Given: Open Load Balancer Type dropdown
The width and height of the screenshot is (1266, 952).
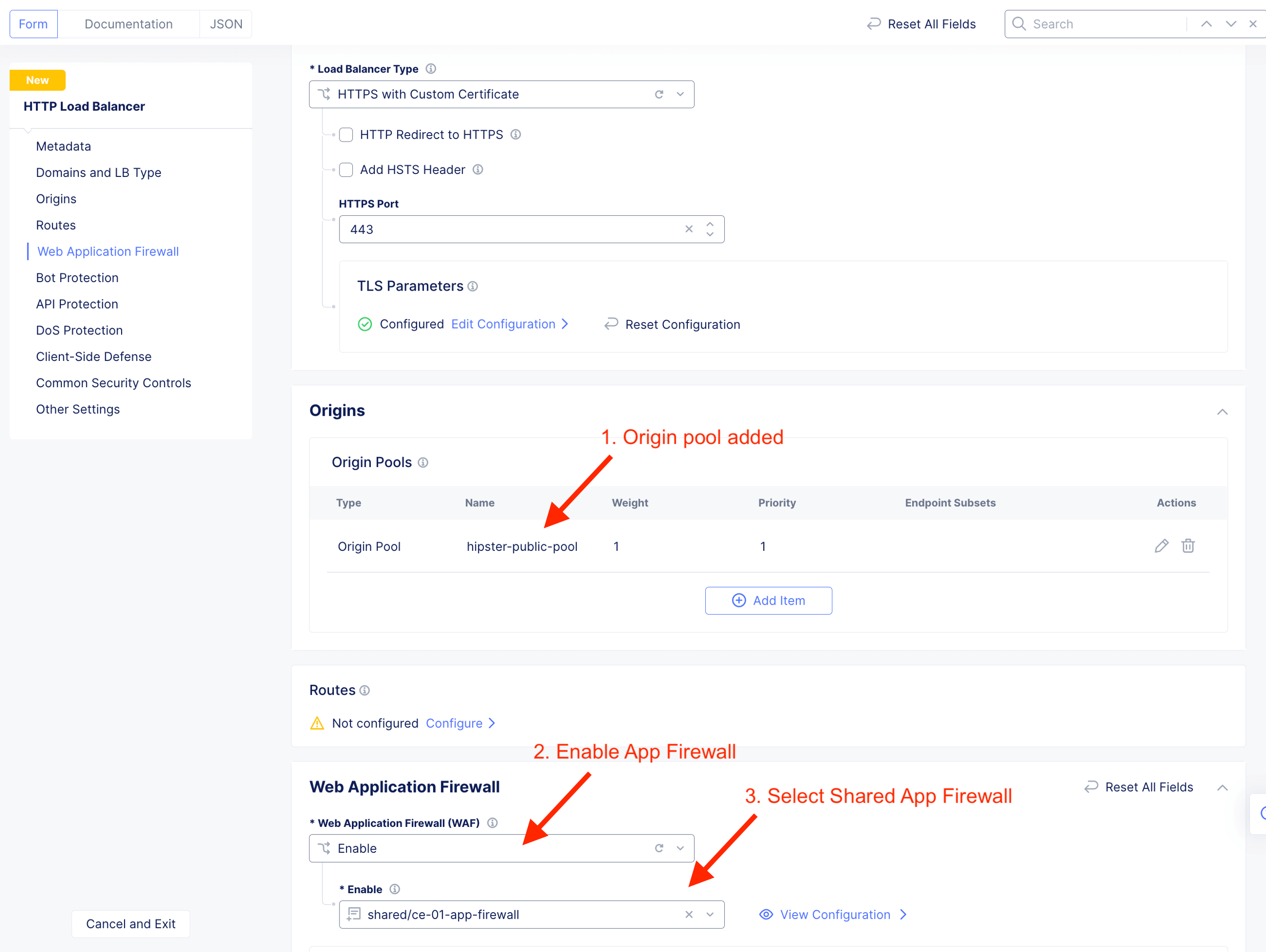Looking at the screenshot, I should coord(680,95).
